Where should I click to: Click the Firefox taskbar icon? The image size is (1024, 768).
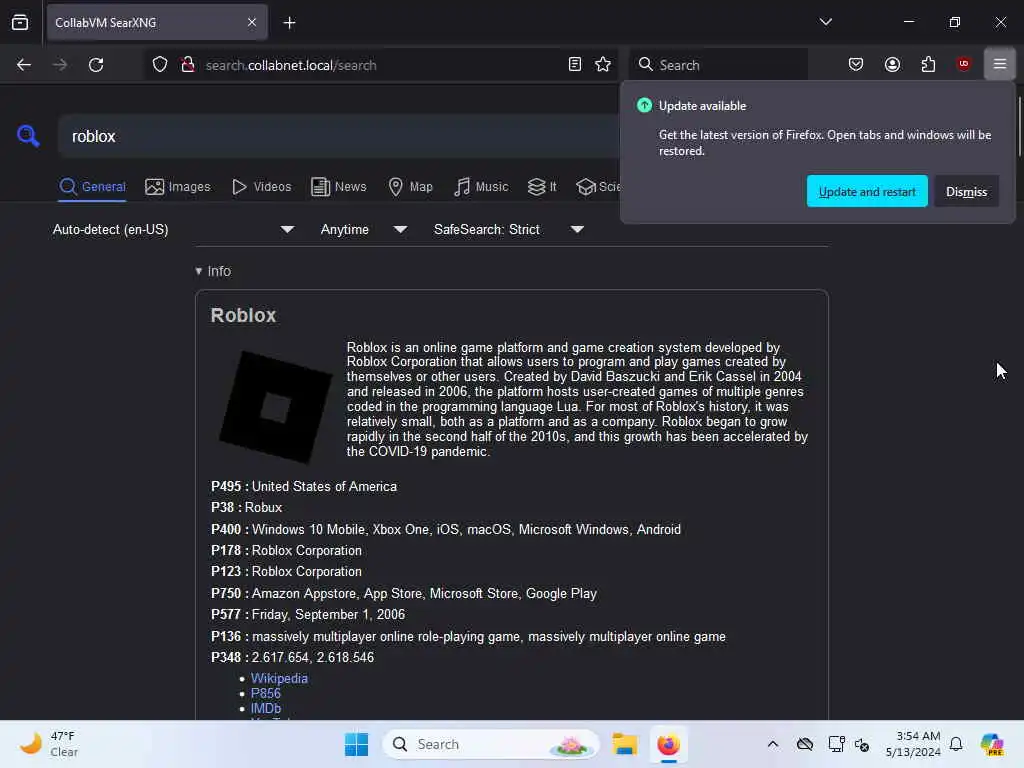(668, 744)
